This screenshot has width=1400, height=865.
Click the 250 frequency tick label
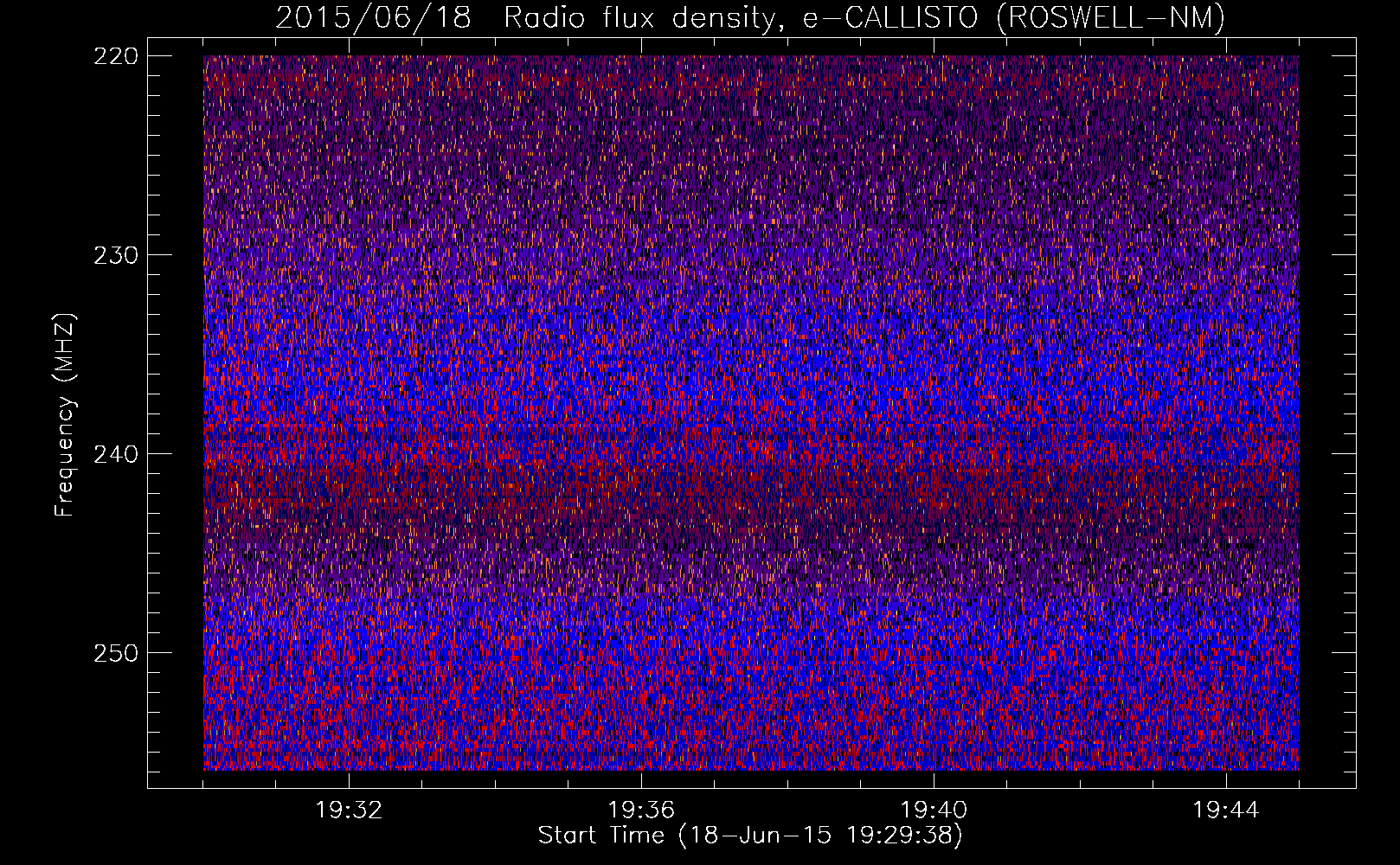(114, 653)
